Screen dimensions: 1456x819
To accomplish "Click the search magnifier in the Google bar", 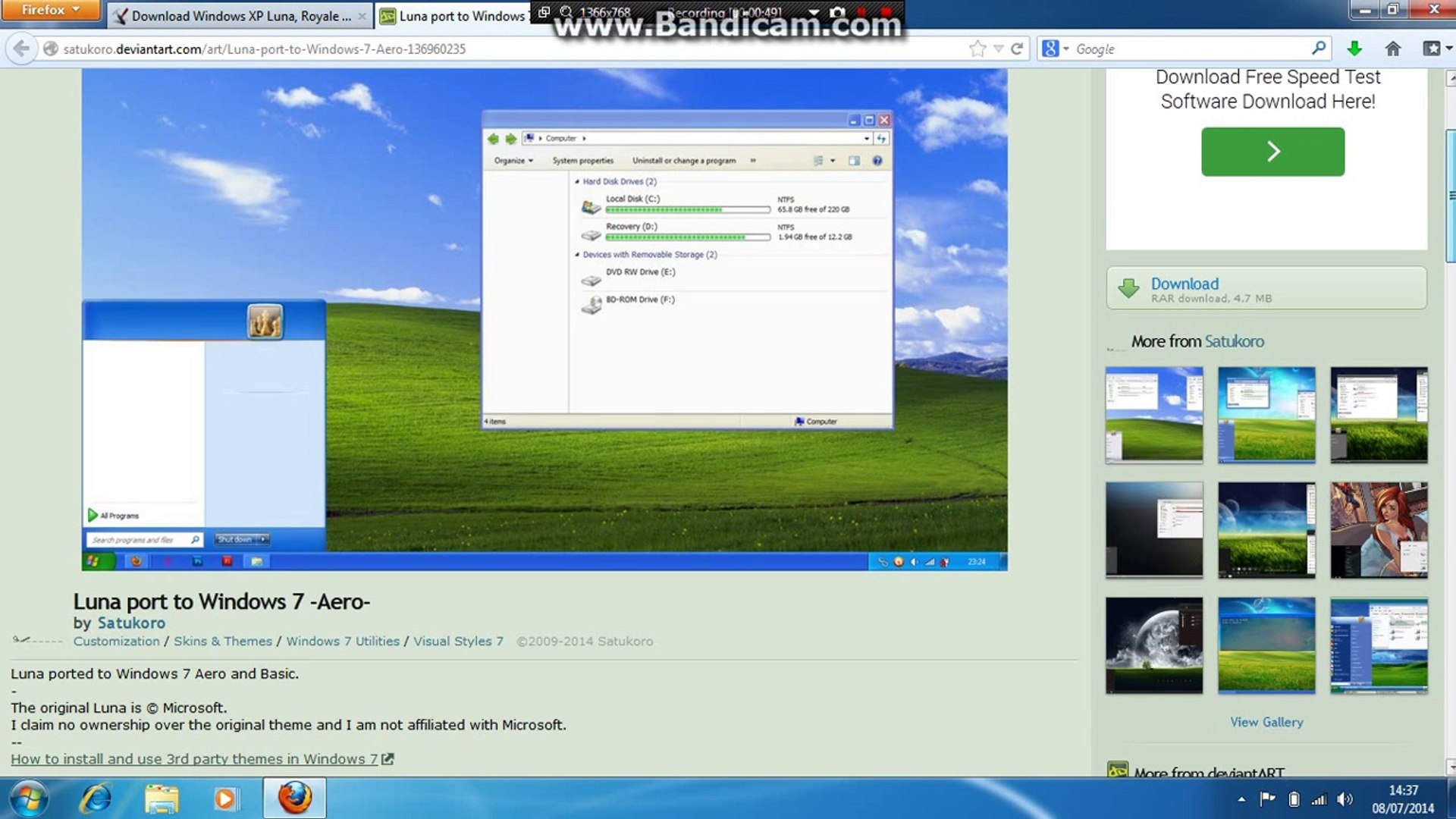I will (x=1319, y=49).
